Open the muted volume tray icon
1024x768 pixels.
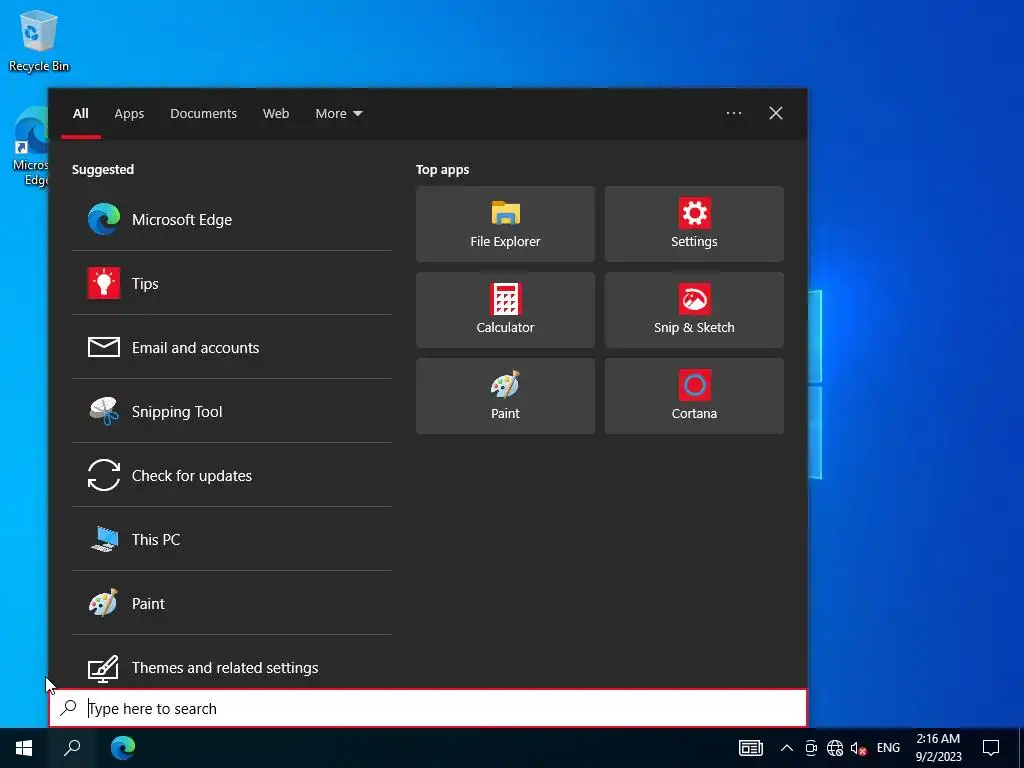point(858,748)
